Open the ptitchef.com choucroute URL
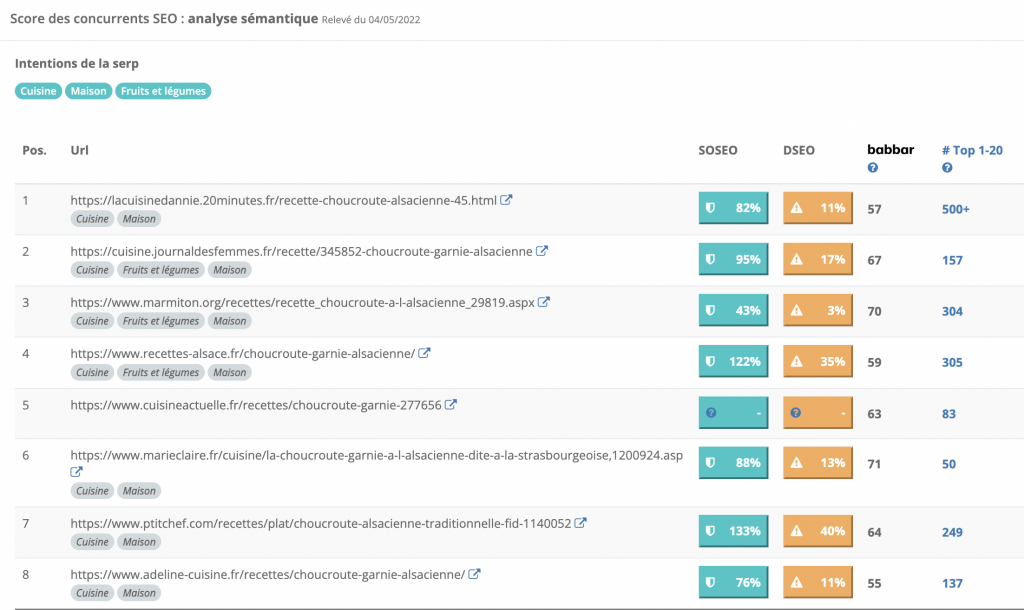Viewport: 1024px width, 610px height. [321, 523]
